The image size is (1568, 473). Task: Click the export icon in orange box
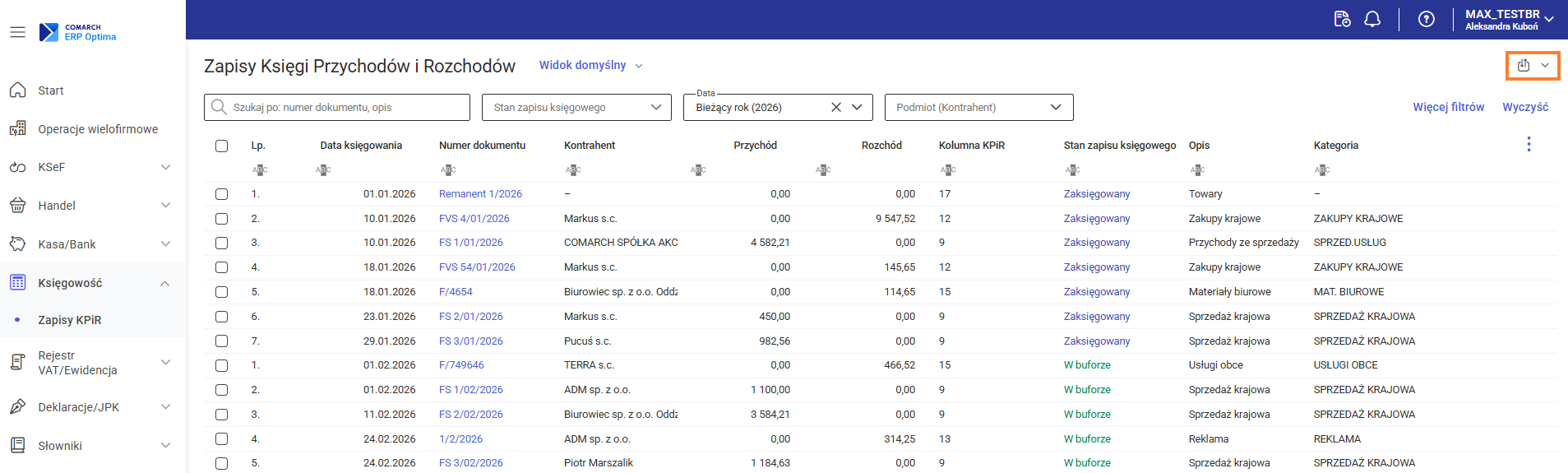pos(1524,65)
